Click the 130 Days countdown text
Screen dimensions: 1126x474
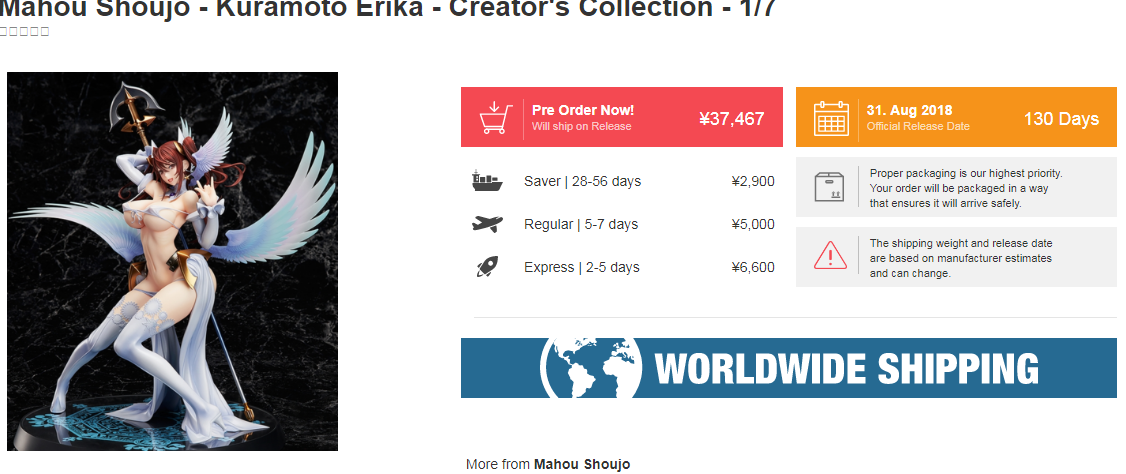pyautogui.click(x=1061, y=118)
